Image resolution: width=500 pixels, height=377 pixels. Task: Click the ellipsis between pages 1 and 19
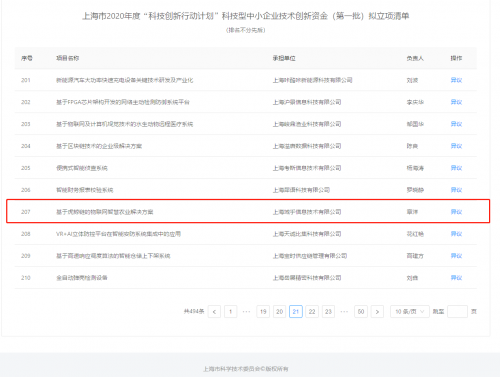pos(246,312)
